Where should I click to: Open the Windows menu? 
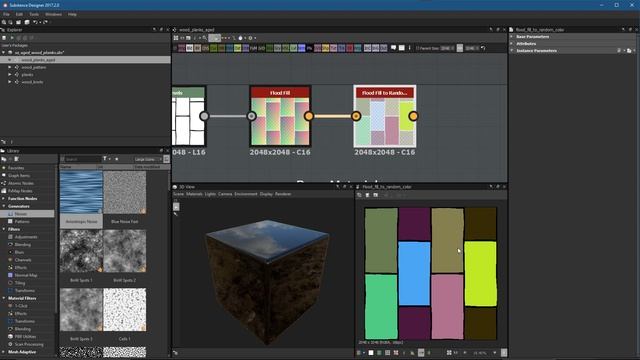tap(53, 14)
